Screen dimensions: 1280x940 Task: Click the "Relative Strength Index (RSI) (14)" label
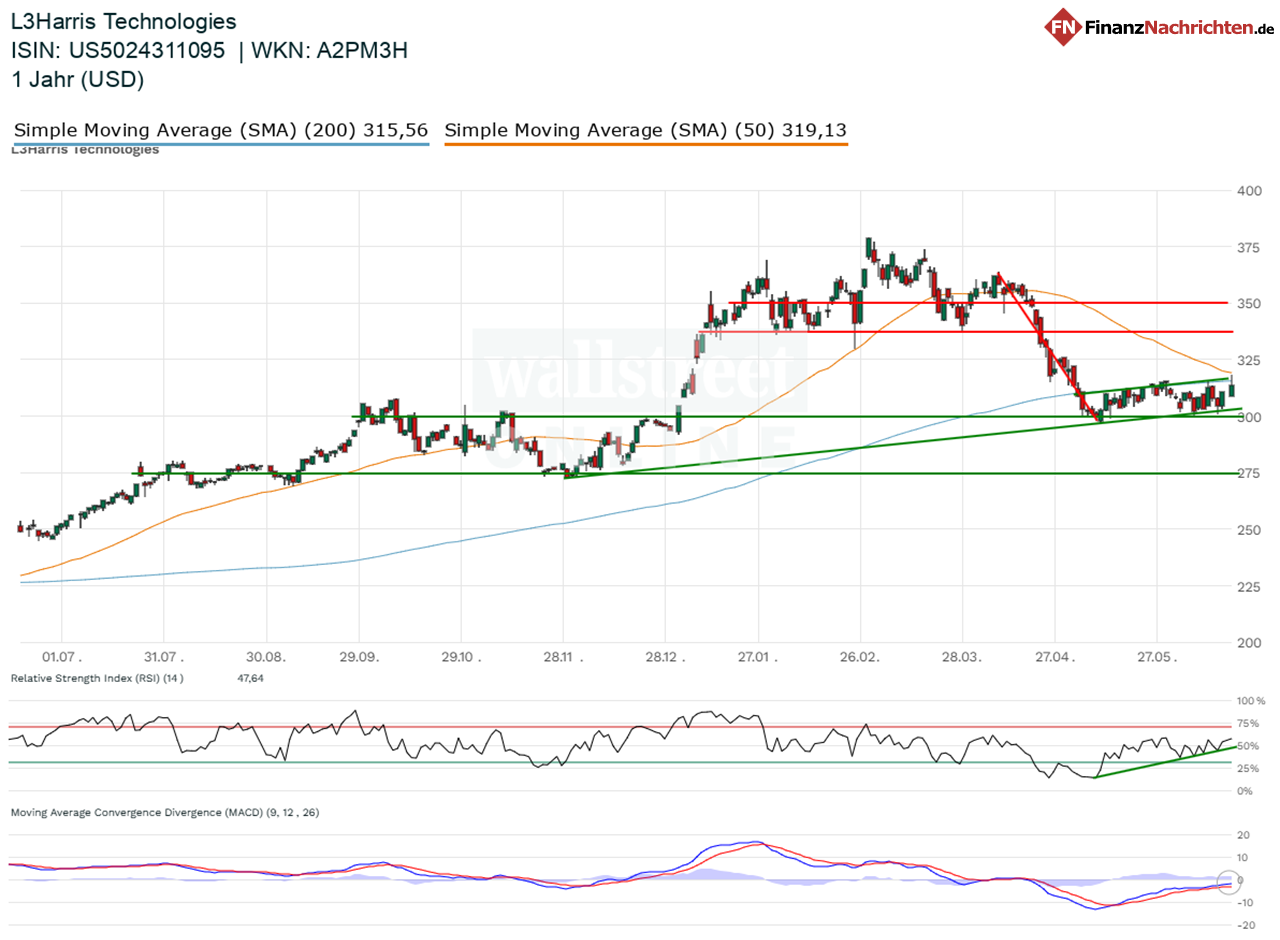(98, 678)
